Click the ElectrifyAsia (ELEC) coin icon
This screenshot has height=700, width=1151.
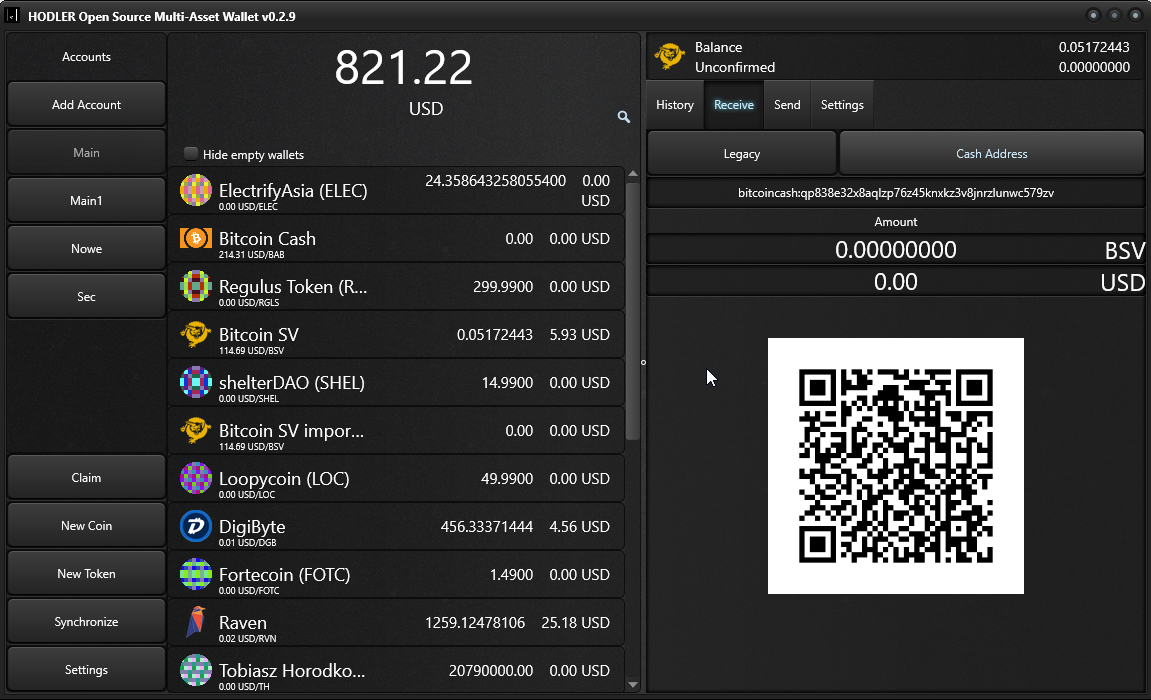[x=196, y=190]
